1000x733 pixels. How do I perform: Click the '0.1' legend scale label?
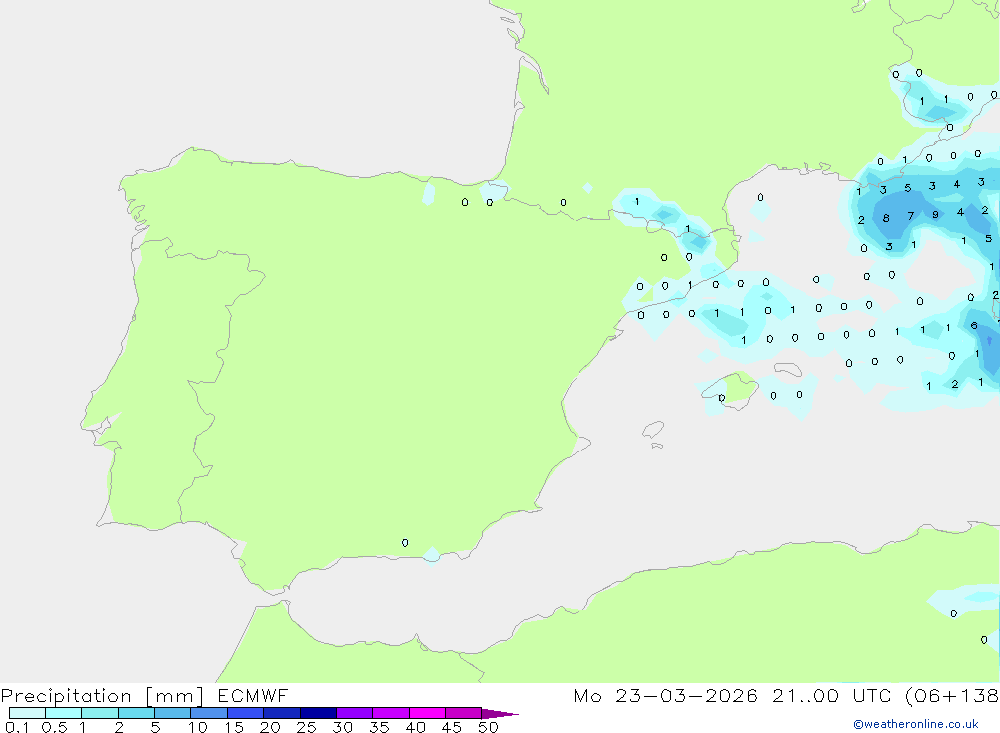(17, 727)
